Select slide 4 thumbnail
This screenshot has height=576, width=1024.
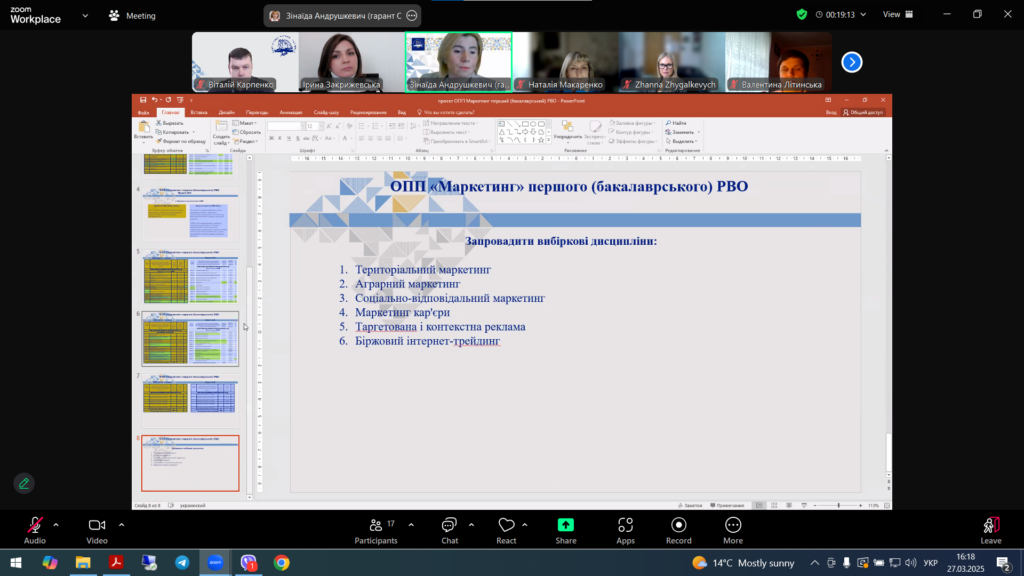click(190, 214)
